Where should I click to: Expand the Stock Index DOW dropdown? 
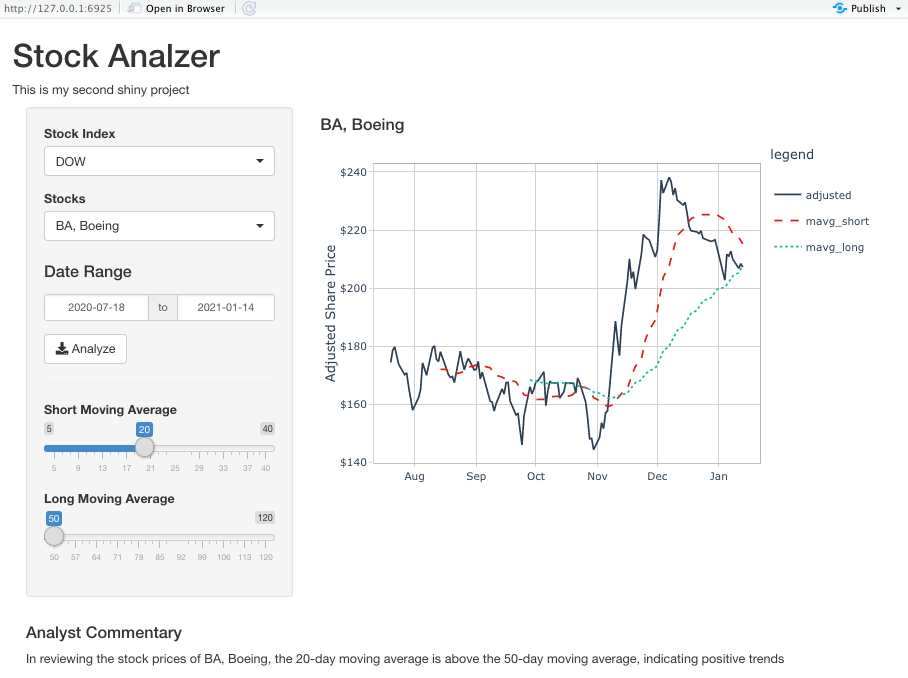(x=159, y=161)
